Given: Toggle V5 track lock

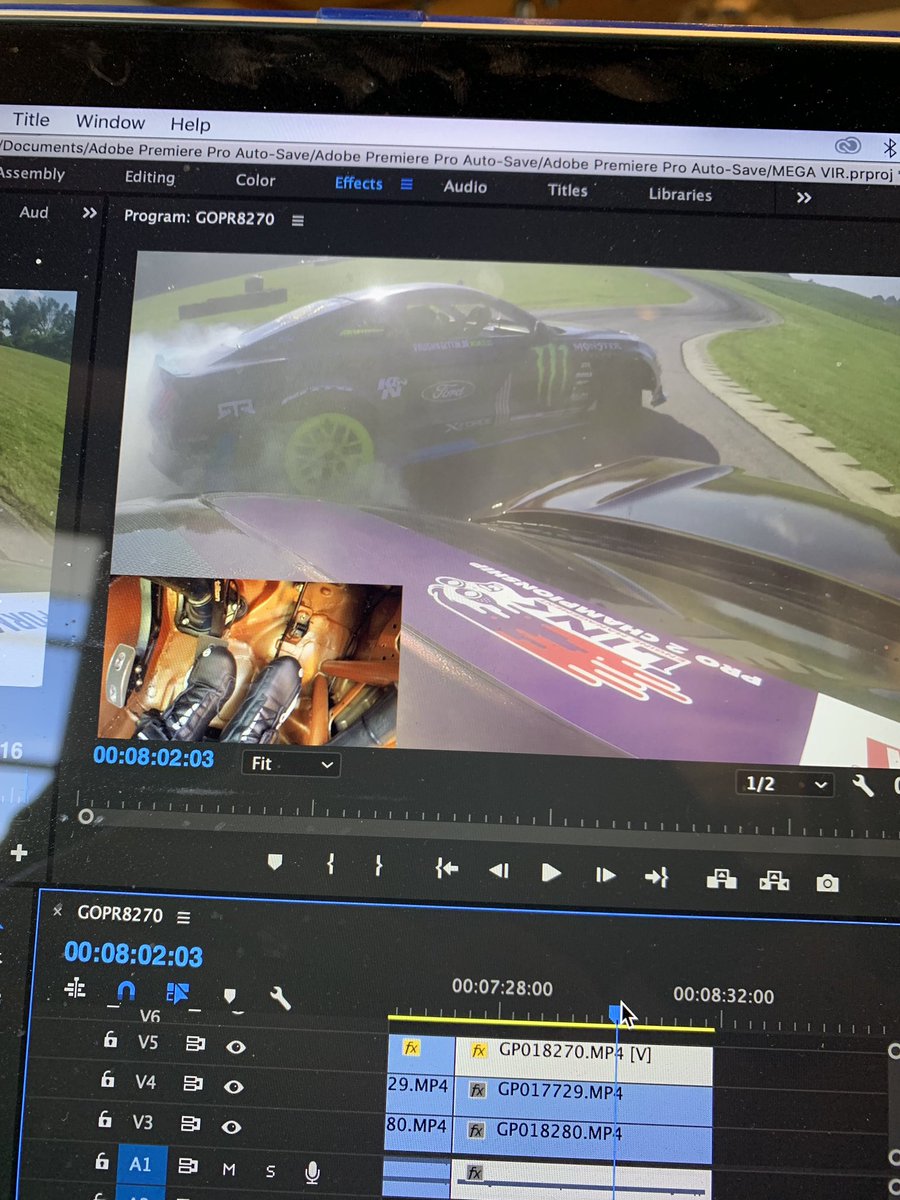Looking at the screenshot, I should [x=110, y=1041].
